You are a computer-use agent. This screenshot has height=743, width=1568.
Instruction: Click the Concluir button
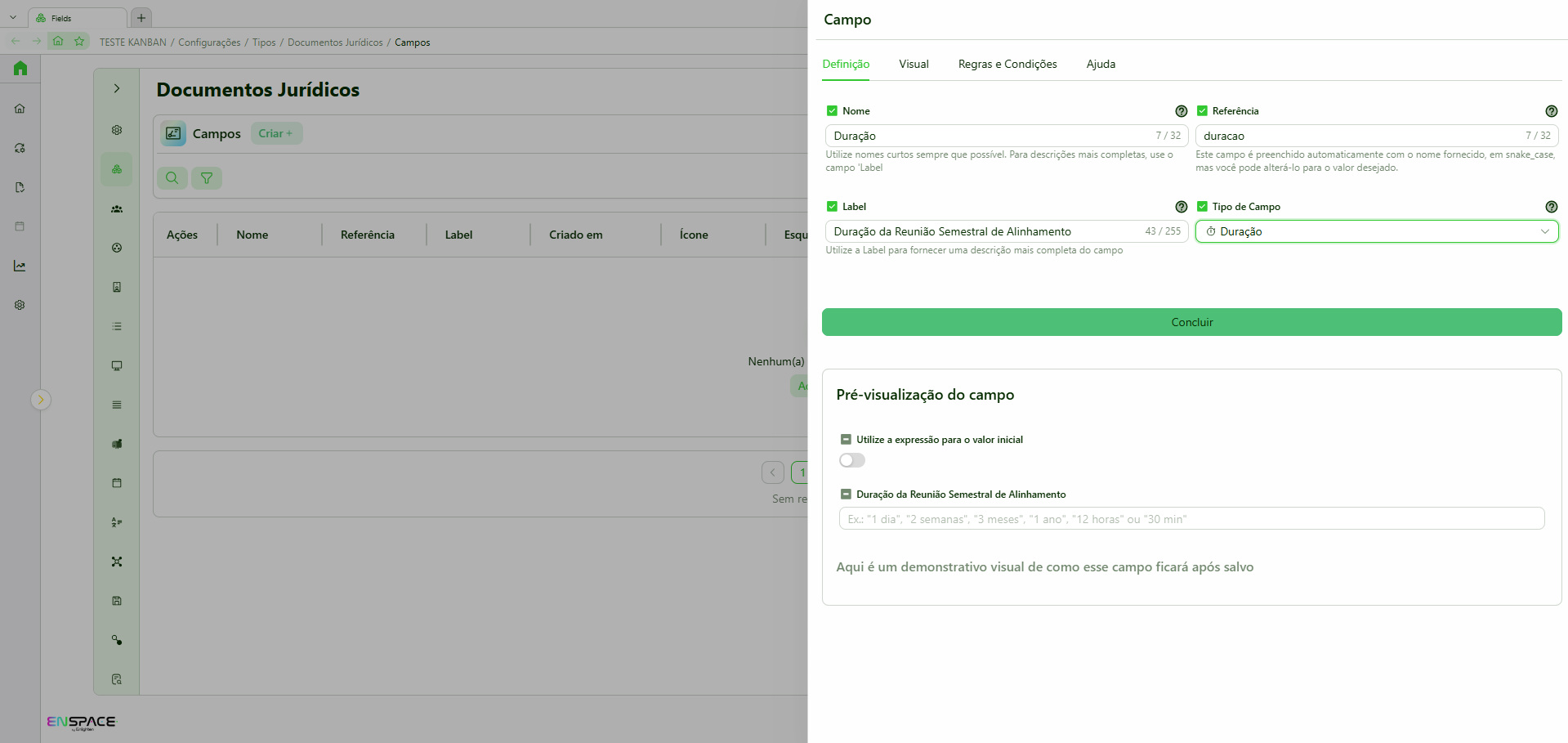click(1191, 322)
